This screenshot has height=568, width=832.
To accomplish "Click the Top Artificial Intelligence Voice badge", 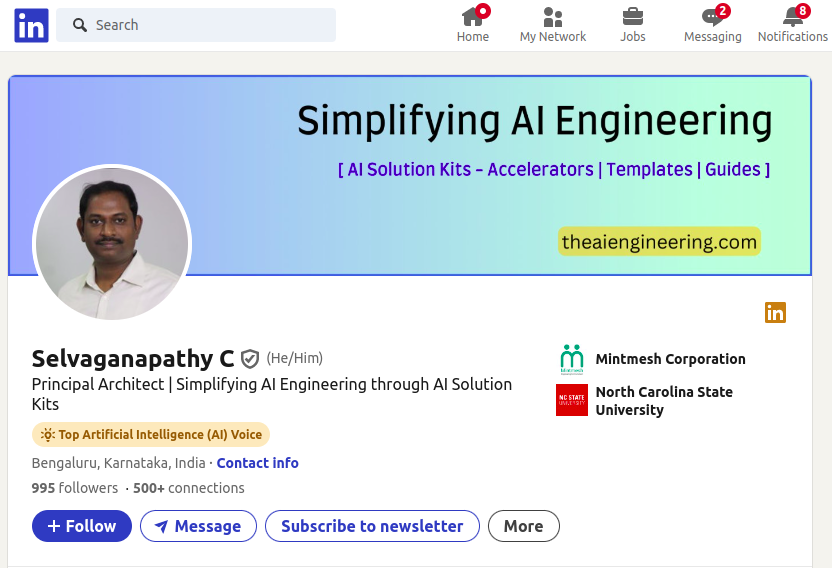I will (151, 435).
